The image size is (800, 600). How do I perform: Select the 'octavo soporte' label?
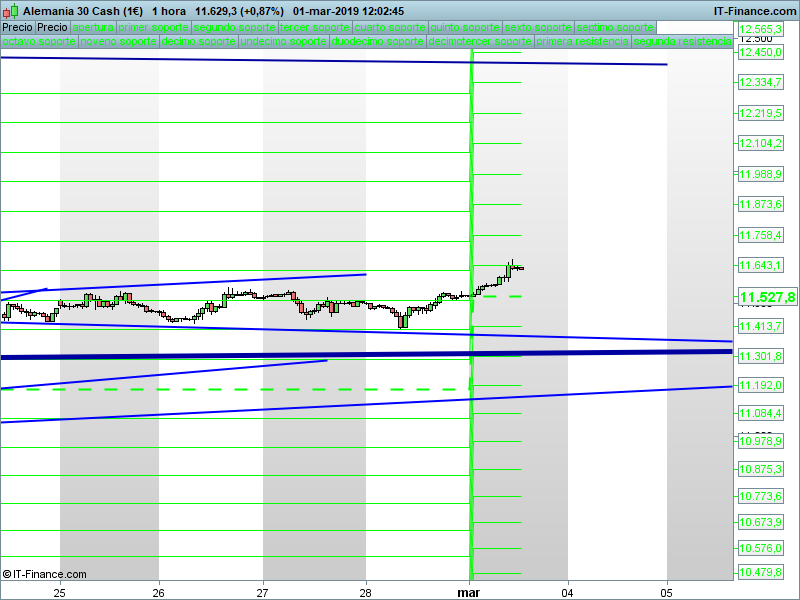[x=39, y=42]
